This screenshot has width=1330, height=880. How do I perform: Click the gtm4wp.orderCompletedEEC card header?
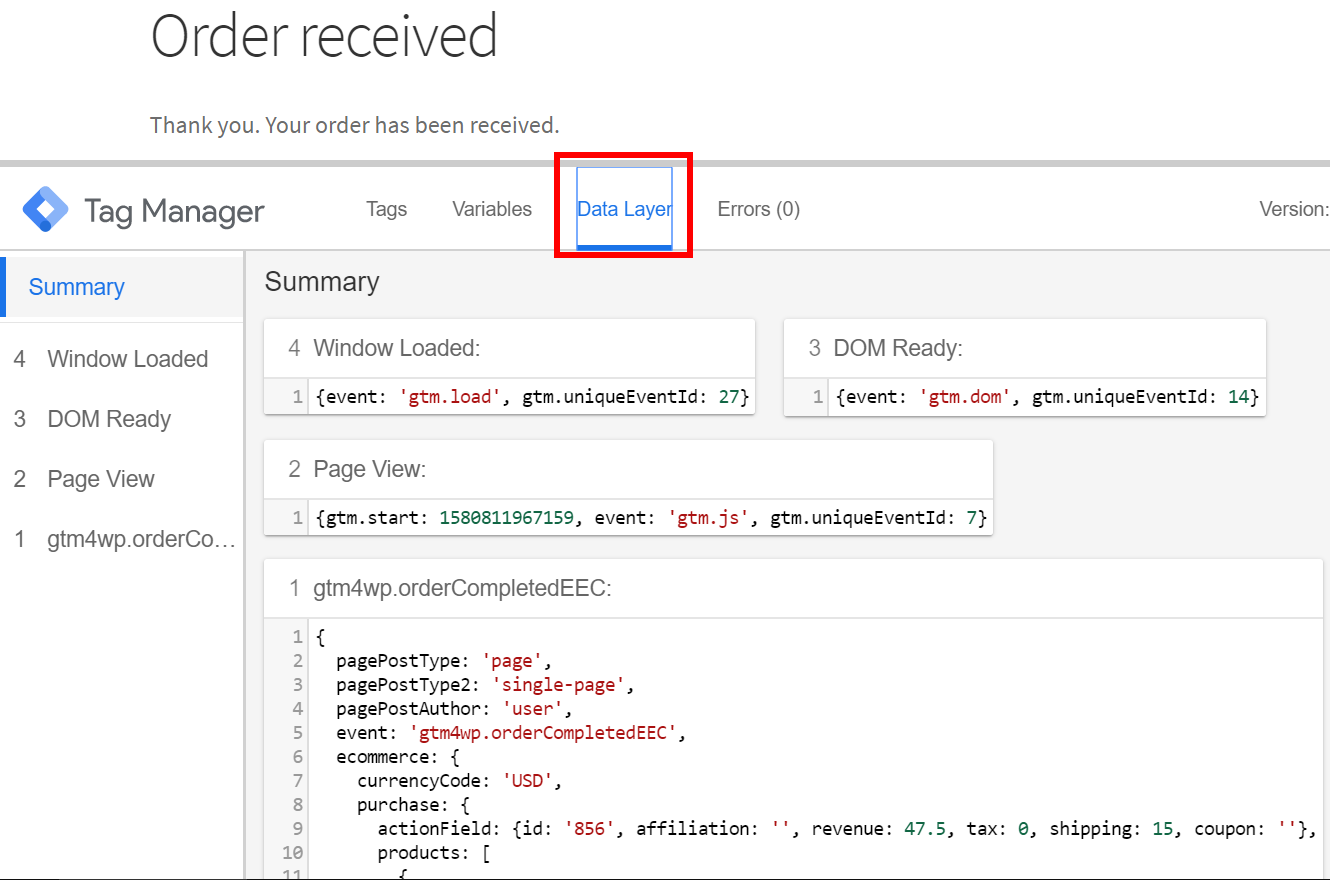tap(462, 589)
